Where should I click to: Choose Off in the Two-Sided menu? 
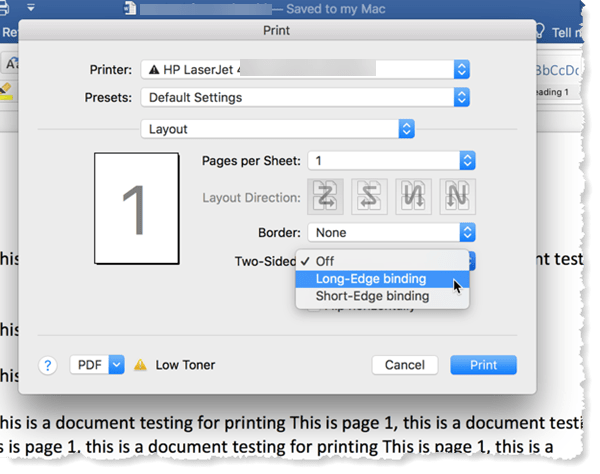point(382,261)
